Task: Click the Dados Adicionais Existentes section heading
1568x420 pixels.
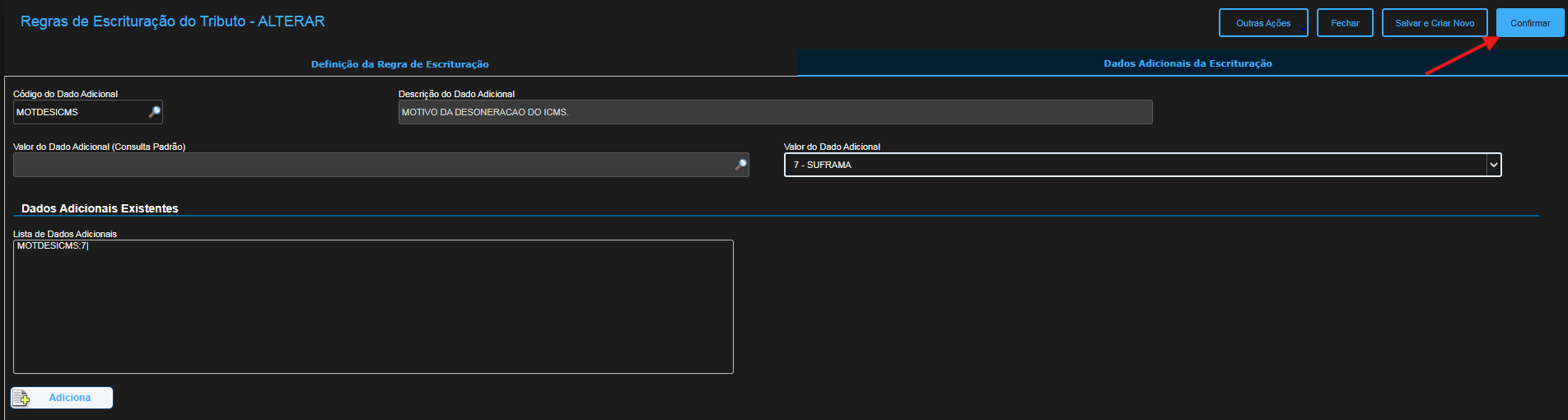Action: (100, 208)
